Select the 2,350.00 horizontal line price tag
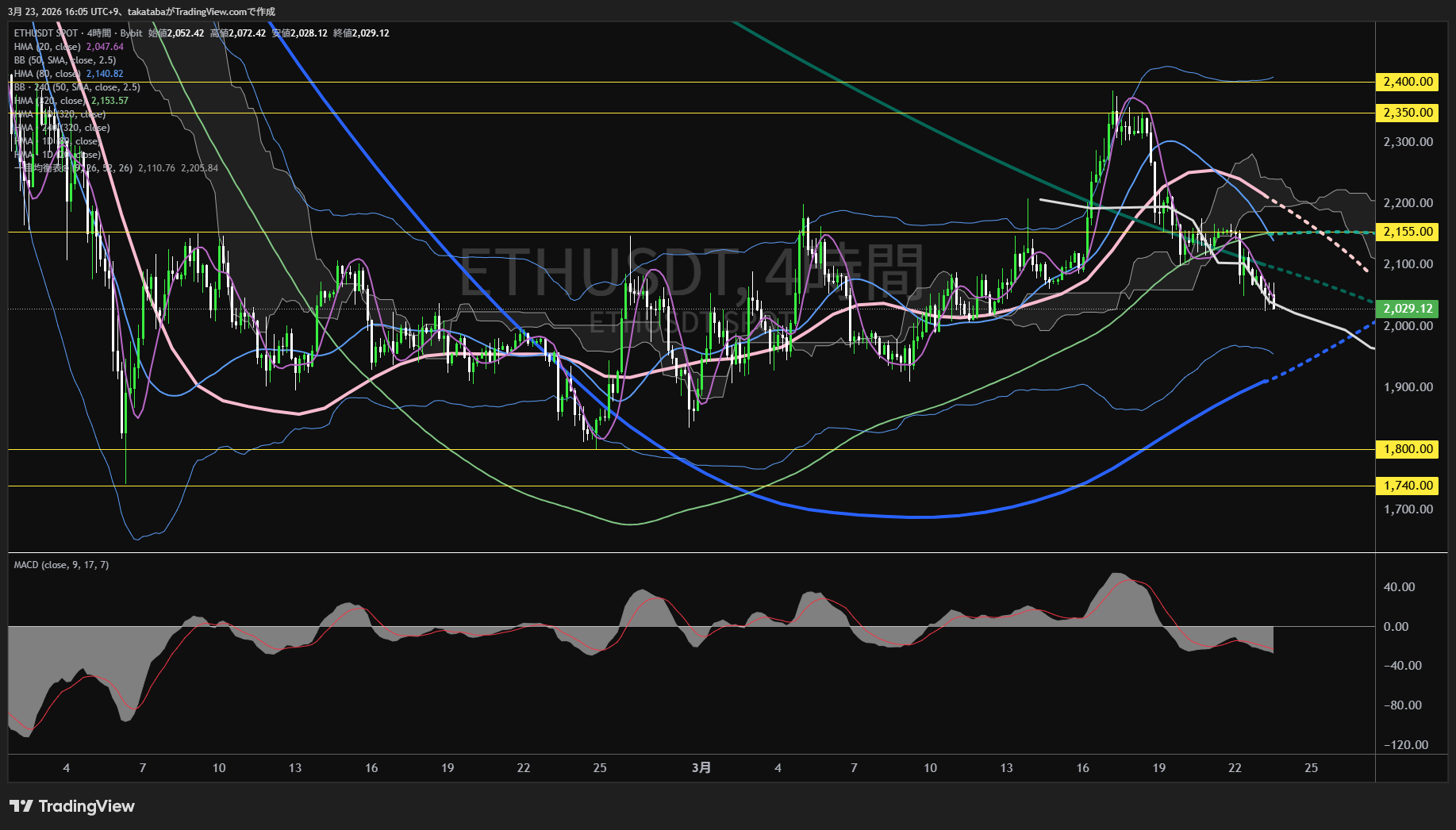 (x=1408, y=113)
